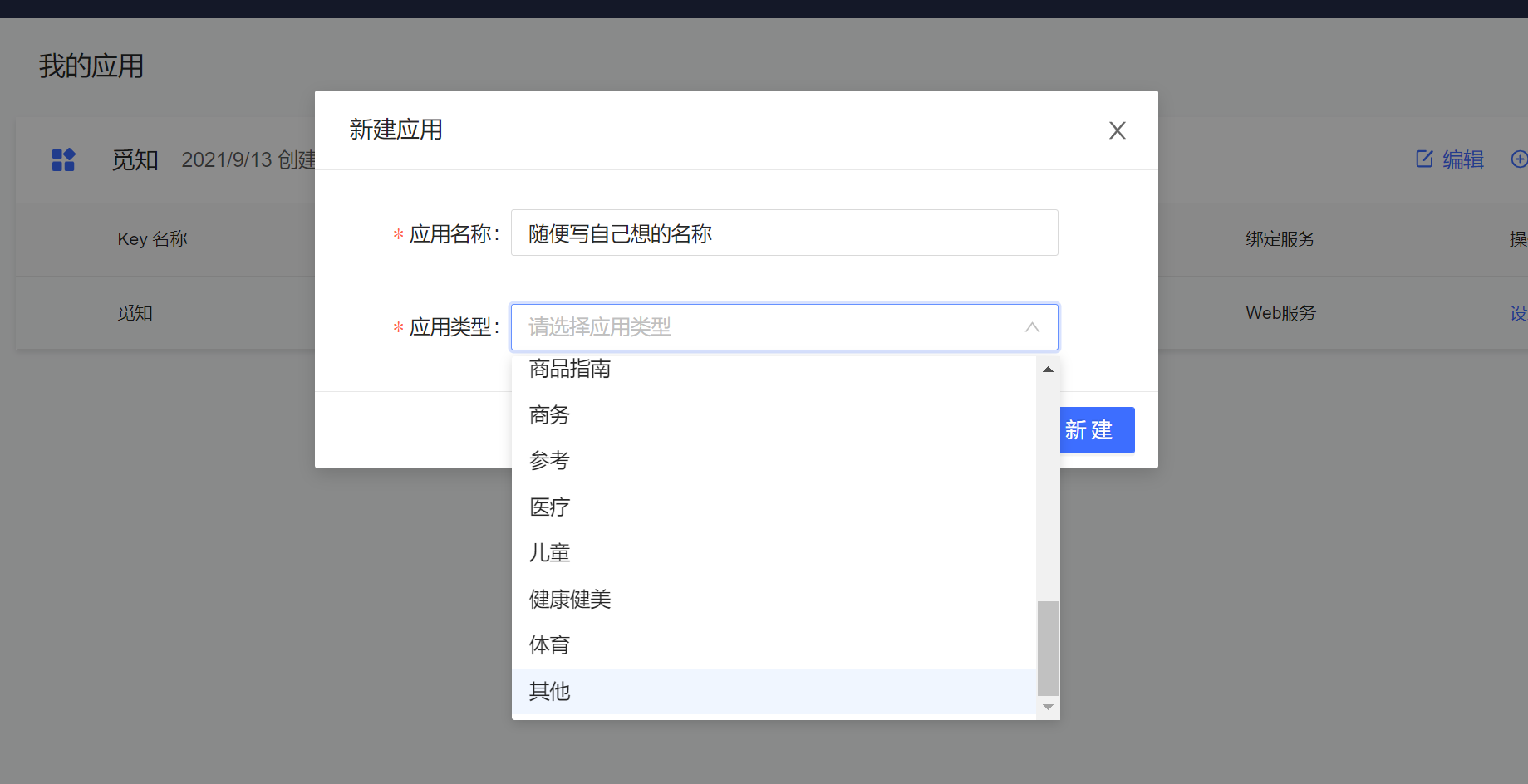Click into the 应用名称 text field
1528x784 pixels.
(x=784, y=233)
